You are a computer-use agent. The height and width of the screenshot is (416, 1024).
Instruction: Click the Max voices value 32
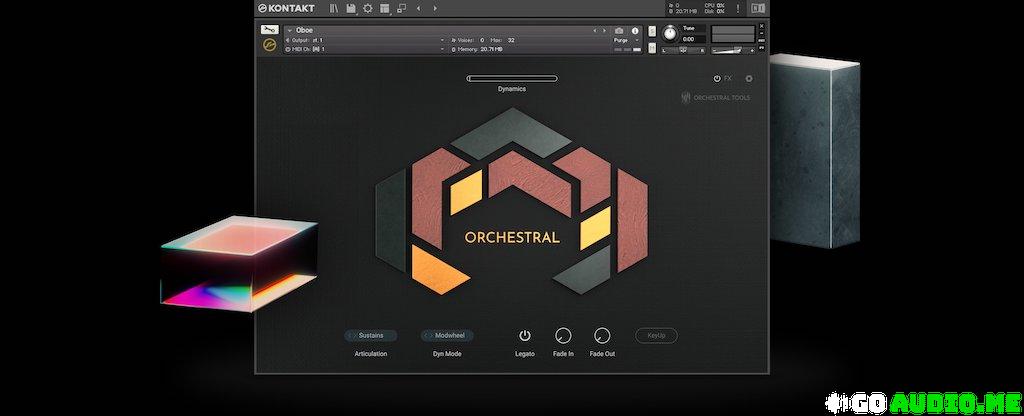click(x=511, y=40)
